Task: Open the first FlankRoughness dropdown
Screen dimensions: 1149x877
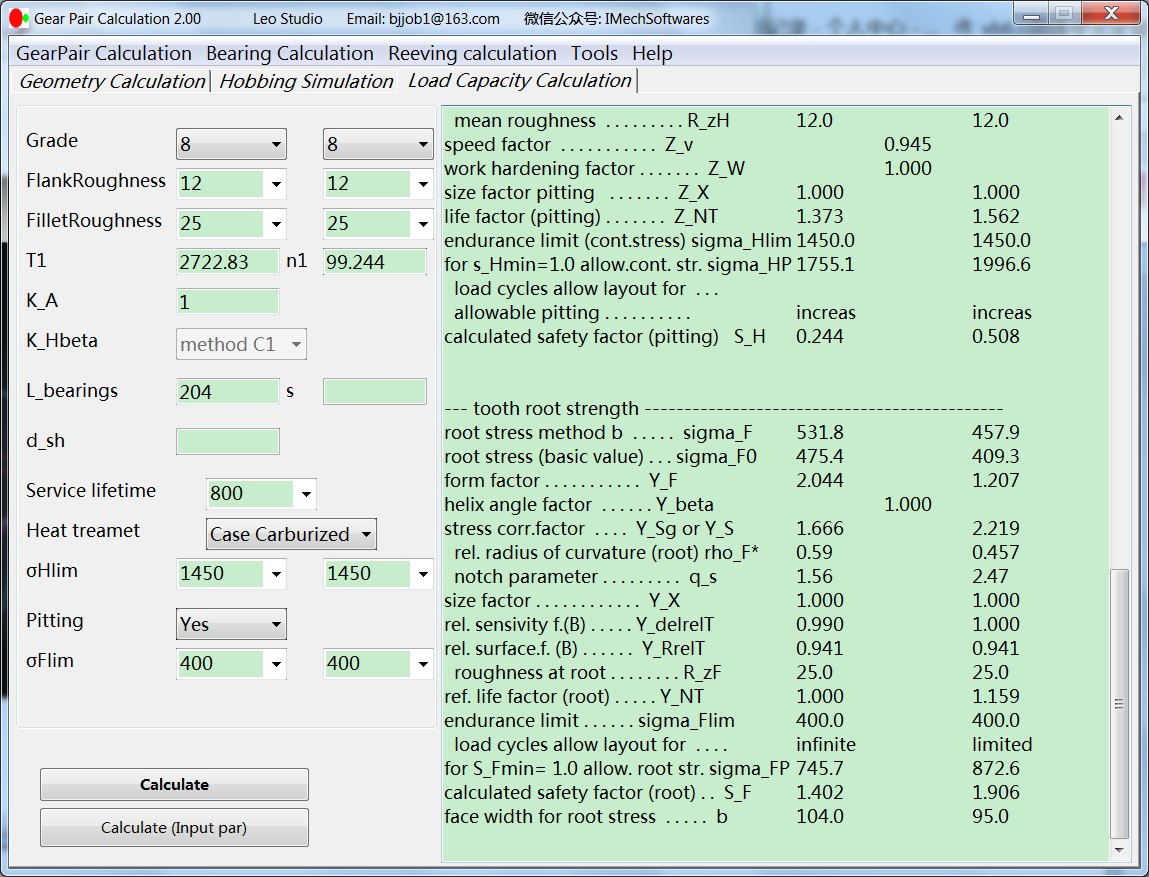Action: click(x=276, y=184)
